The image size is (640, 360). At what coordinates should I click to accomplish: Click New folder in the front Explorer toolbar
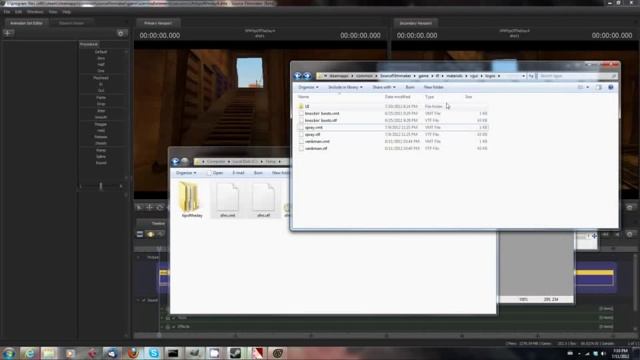(433, 87)
